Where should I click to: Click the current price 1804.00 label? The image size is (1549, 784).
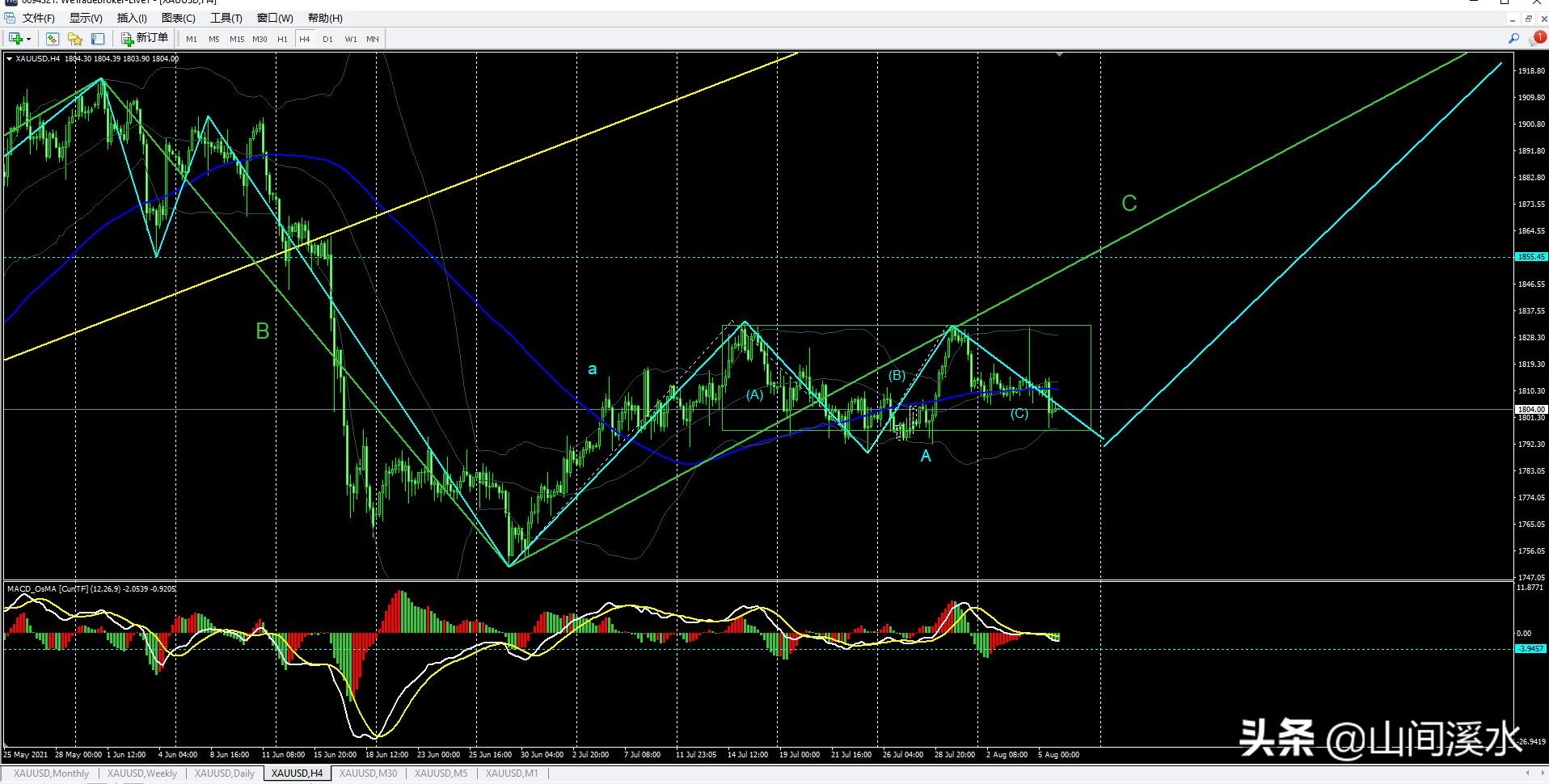tap(1531, 410)
